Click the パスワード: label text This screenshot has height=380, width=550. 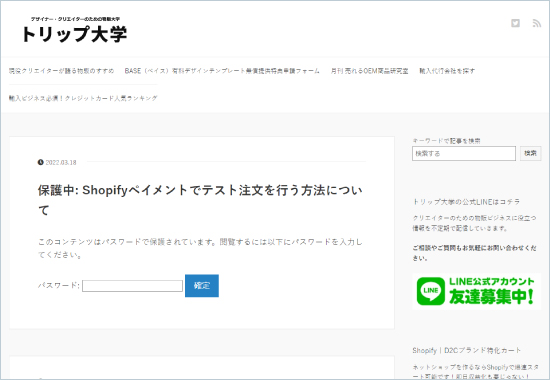pyautogui.click(x=59, y=285)
